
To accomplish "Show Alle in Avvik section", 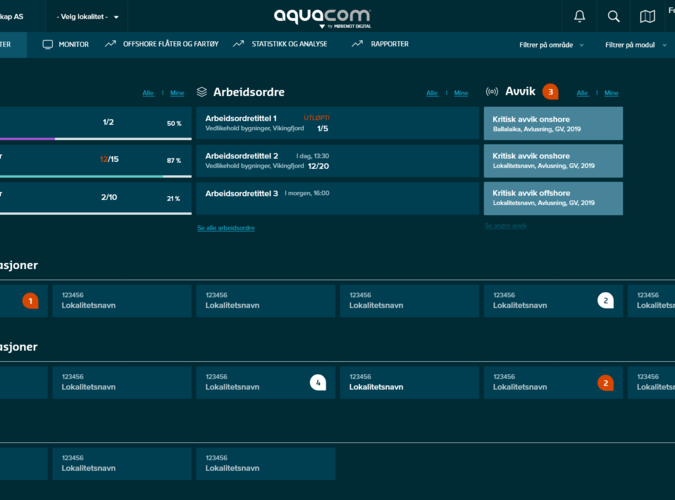I will pos(582,93).
